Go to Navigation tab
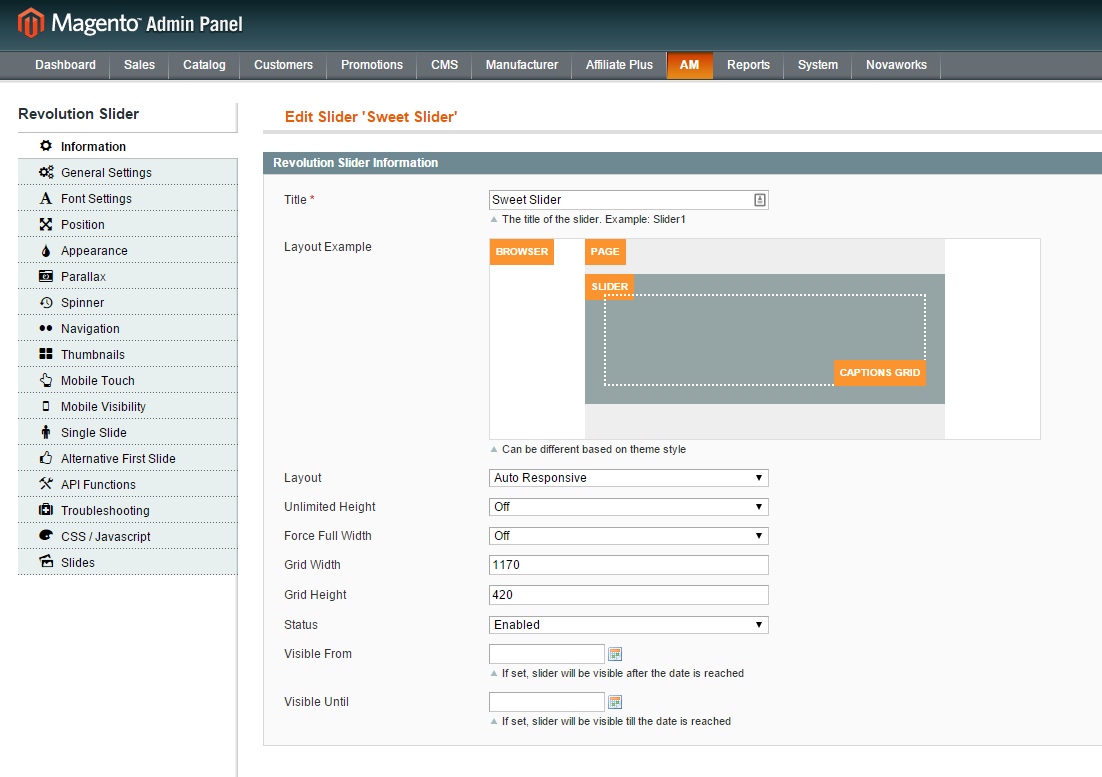The width and height of the screenshot is (1102, 777). (127, 328)
